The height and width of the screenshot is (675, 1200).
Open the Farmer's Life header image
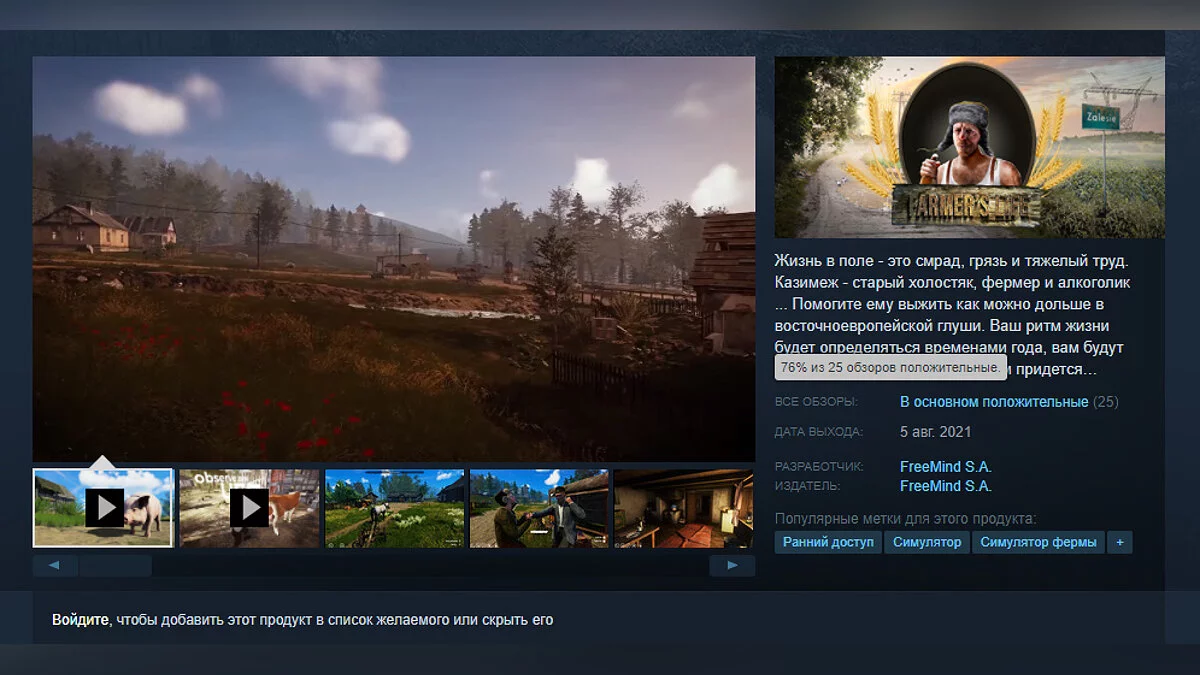(969, 147)
